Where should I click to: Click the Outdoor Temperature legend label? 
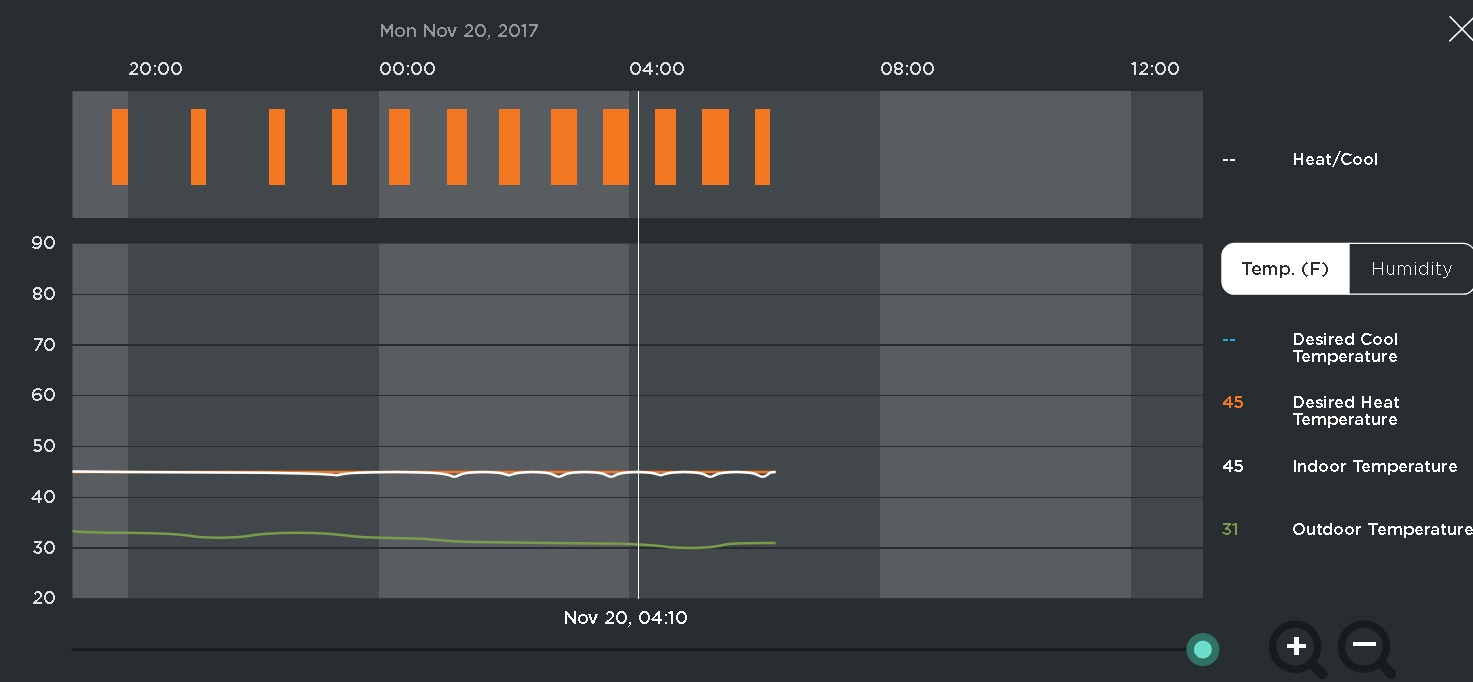(1381, 529)
